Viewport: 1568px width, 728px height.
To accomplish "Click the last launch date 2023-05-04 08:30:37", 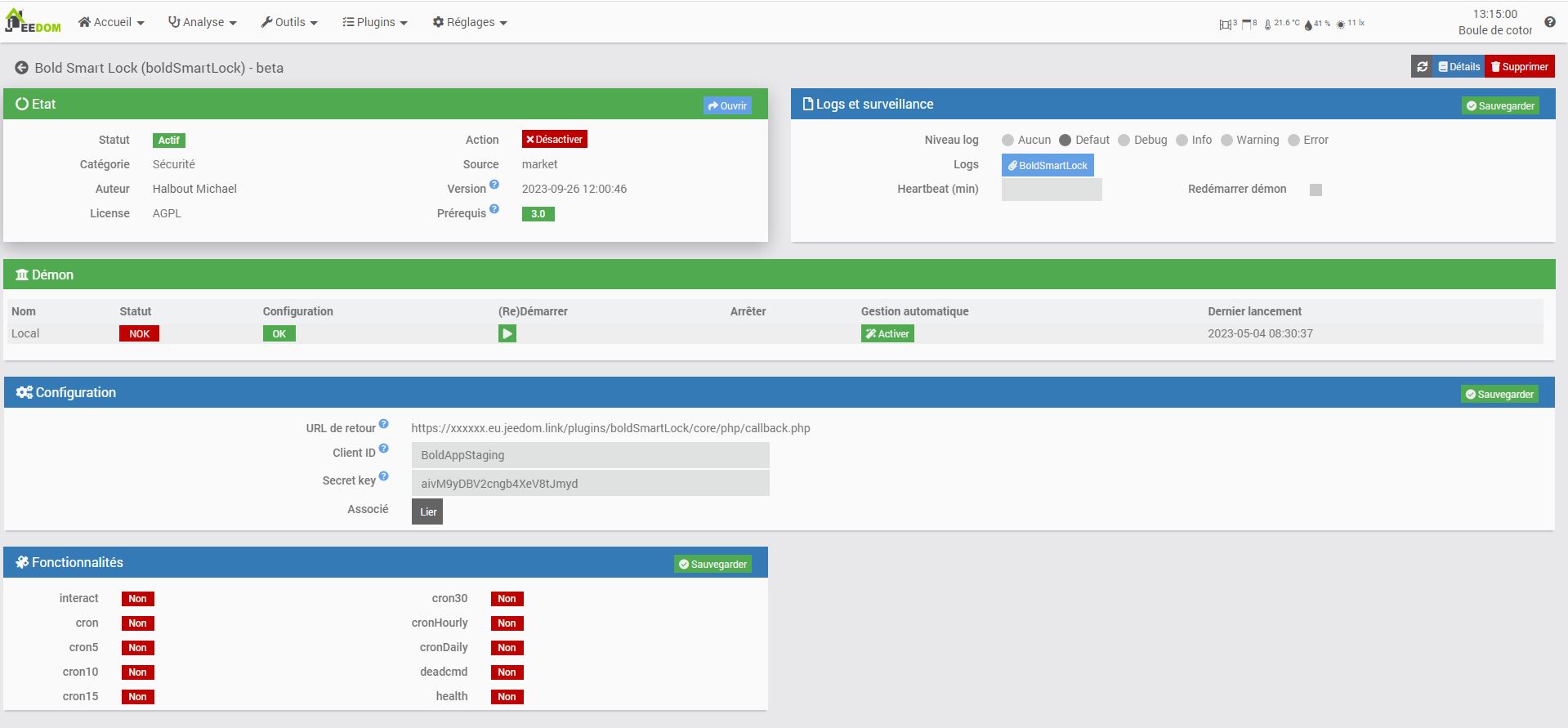I will [x=1260, y=333].
